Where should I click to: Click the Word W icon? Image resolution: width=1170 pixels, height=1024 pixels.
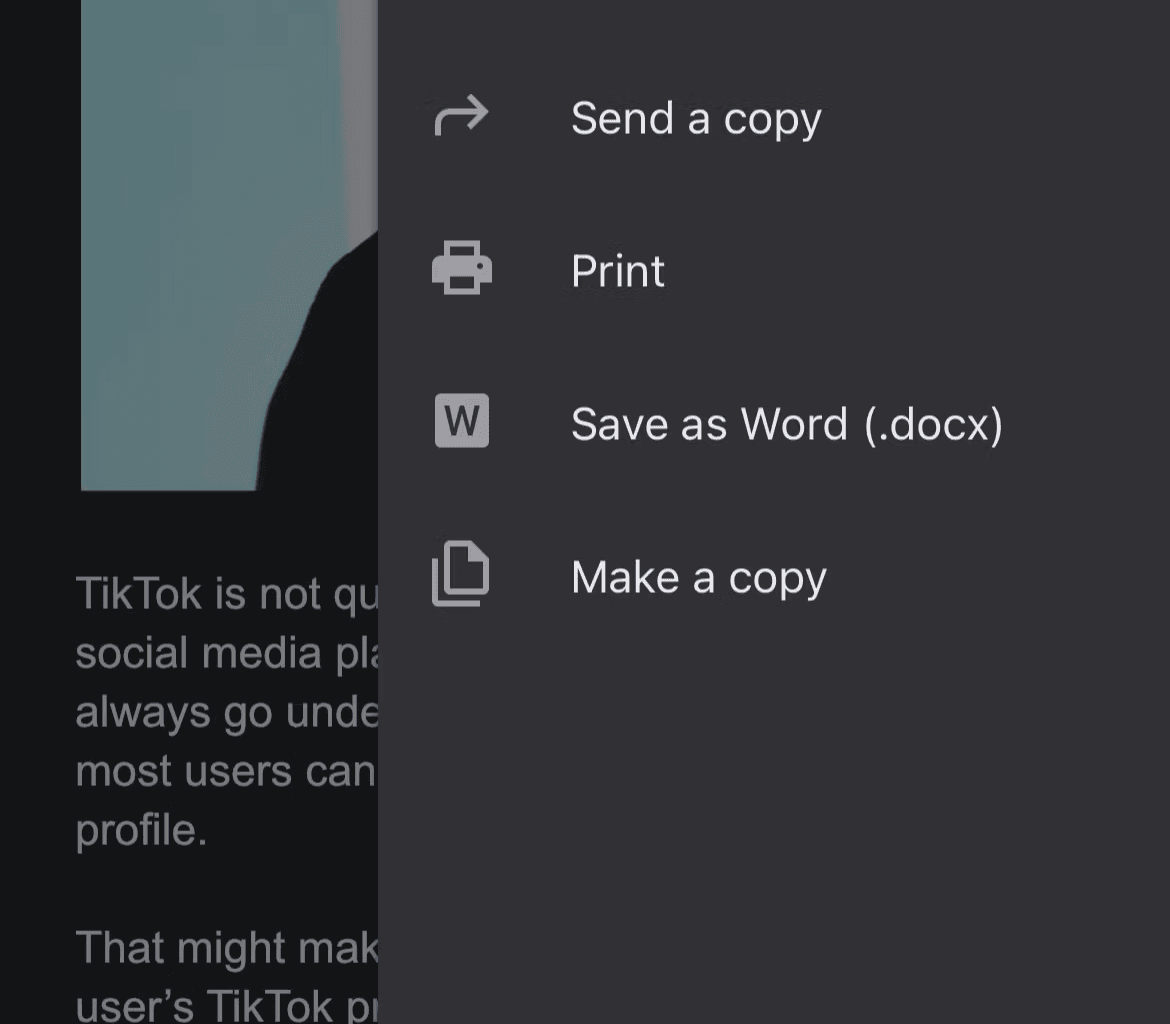pos(462,421)
